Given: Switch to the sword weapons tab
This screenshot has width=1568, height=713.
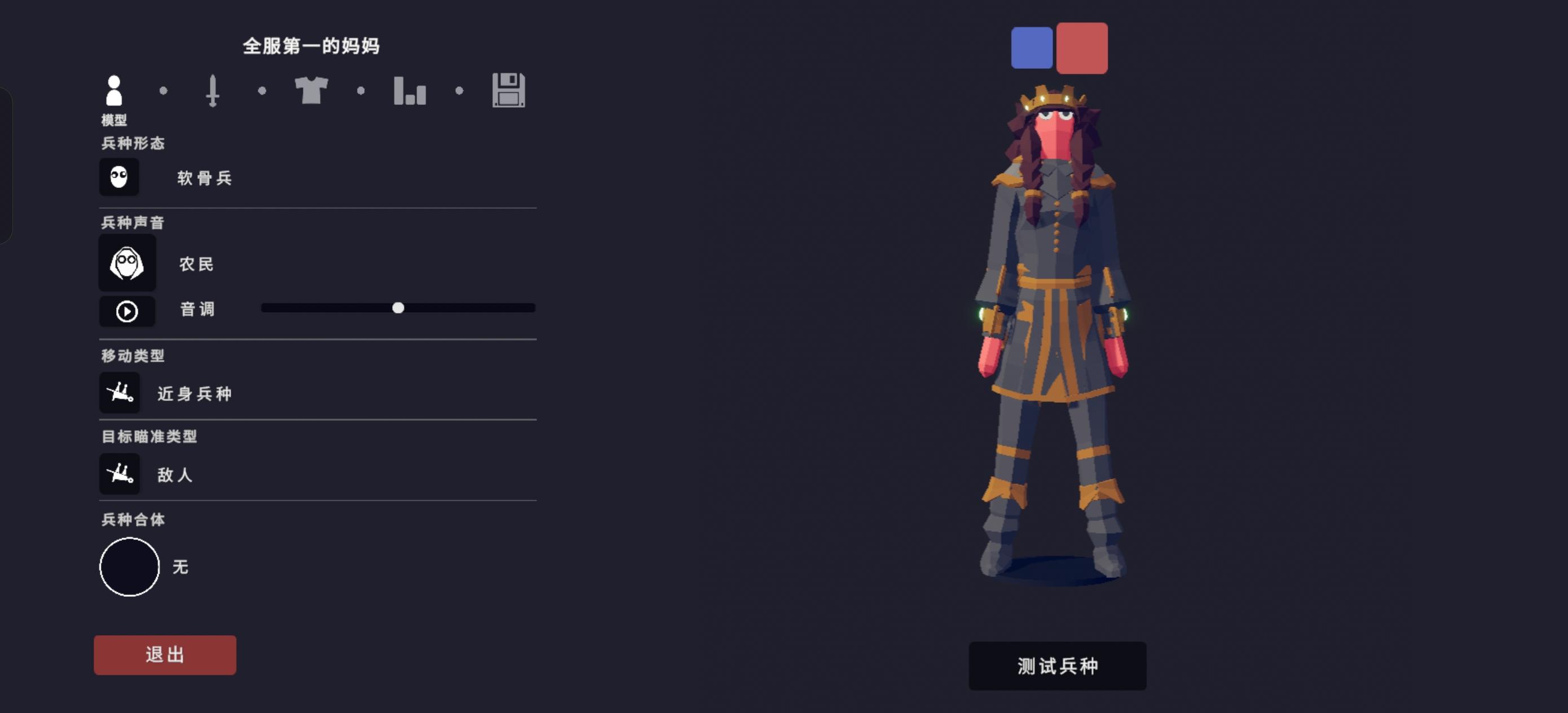Looking at the screenshot, I should tap(213, 91).
